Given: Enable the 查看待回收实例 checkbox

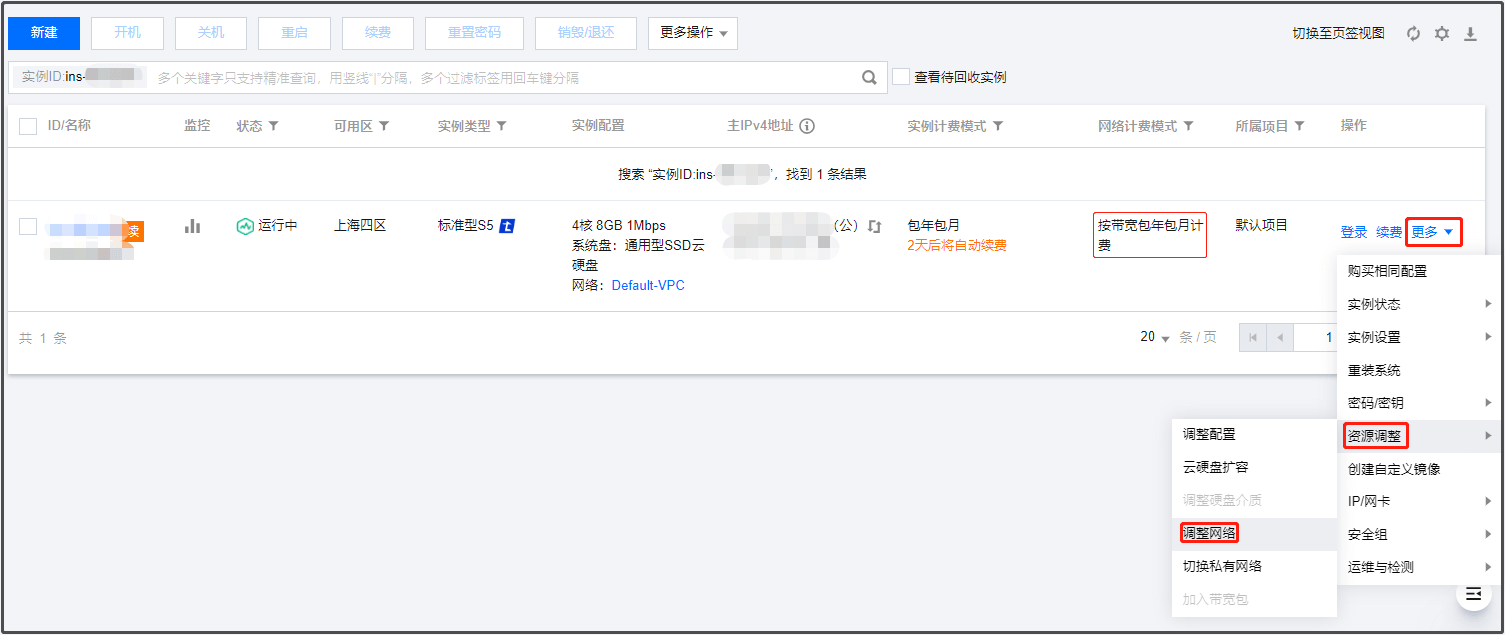Looking at the screenshot, I should click(x=901, y=77).
